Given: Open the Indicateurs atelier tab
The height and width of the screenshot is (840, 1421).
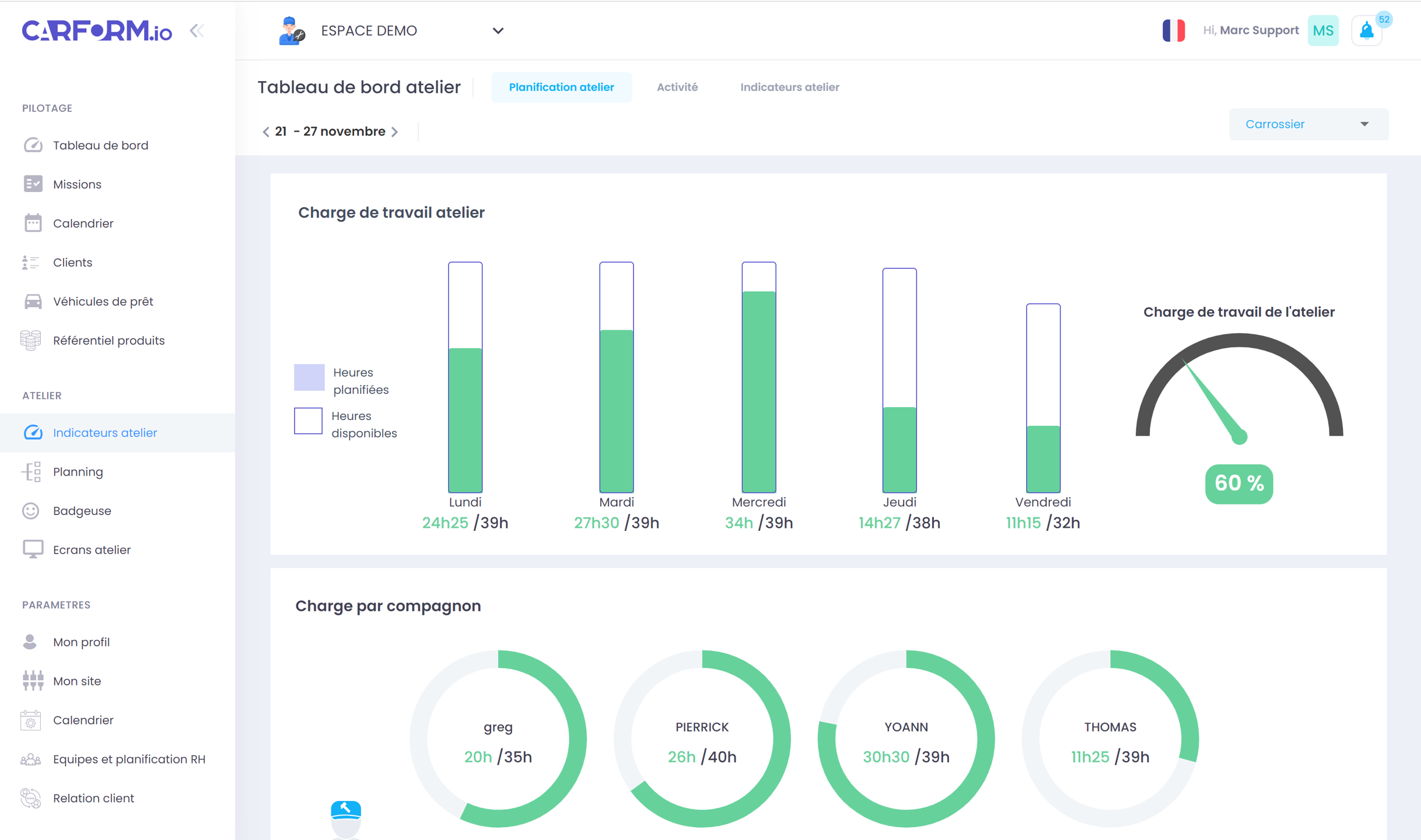Looking at the screenshot, I should [x=789, y=87].
